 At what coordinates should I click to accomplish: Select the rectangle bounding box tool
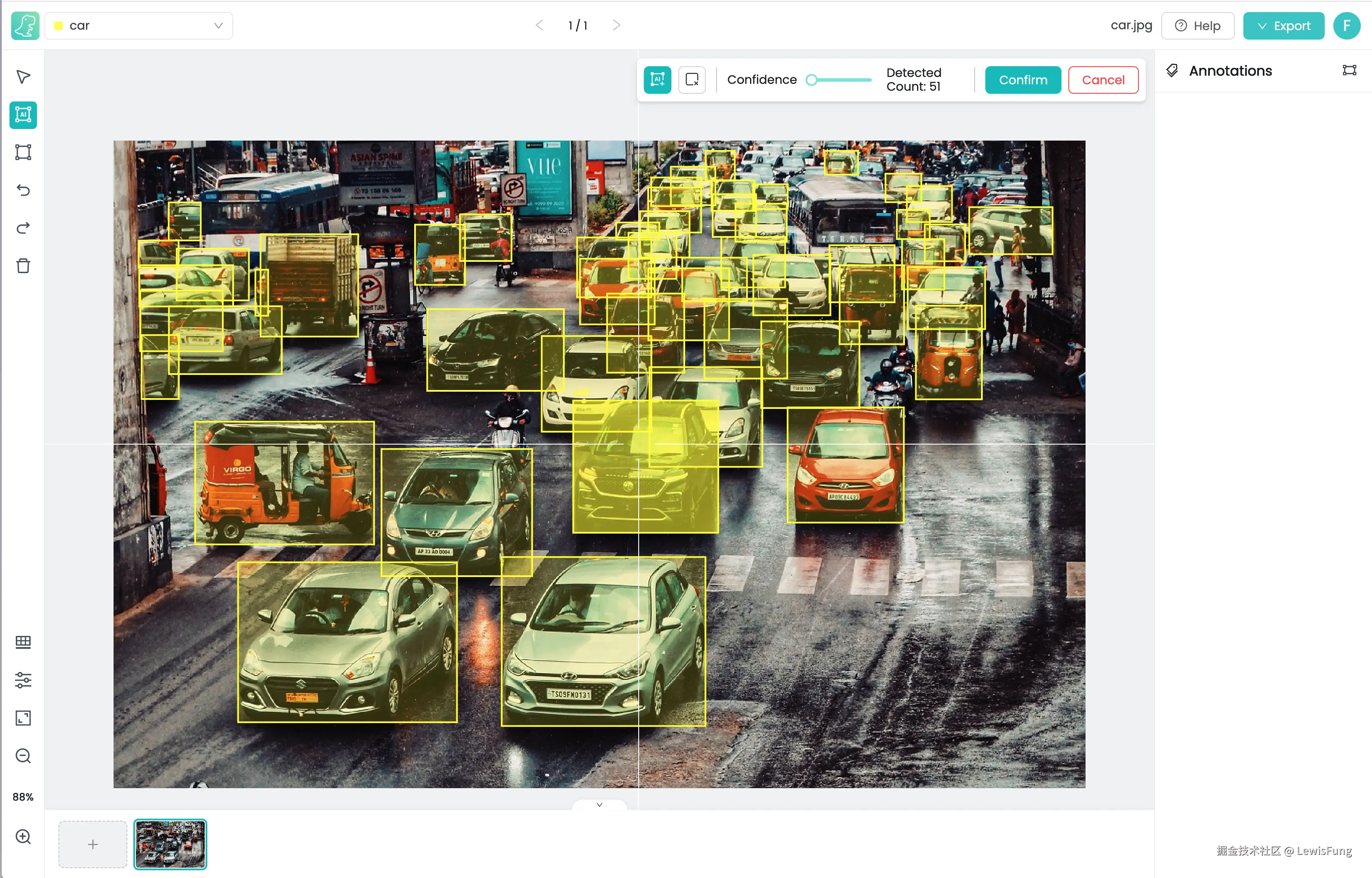tap(23, 152)
